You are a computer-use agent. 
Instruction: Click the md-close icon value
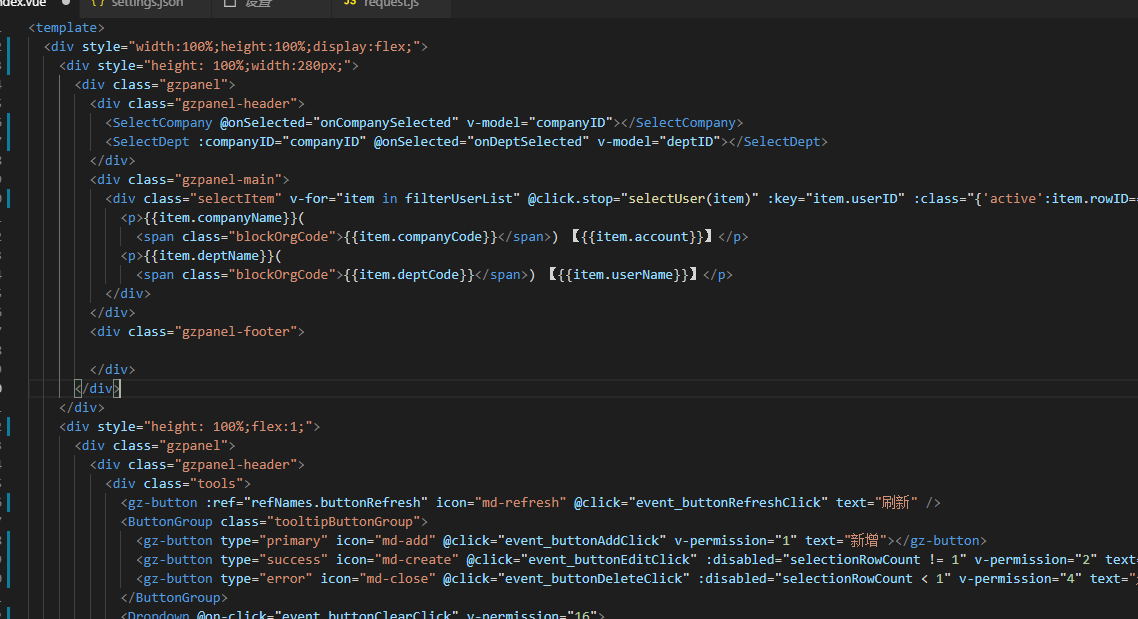point(397,578)
